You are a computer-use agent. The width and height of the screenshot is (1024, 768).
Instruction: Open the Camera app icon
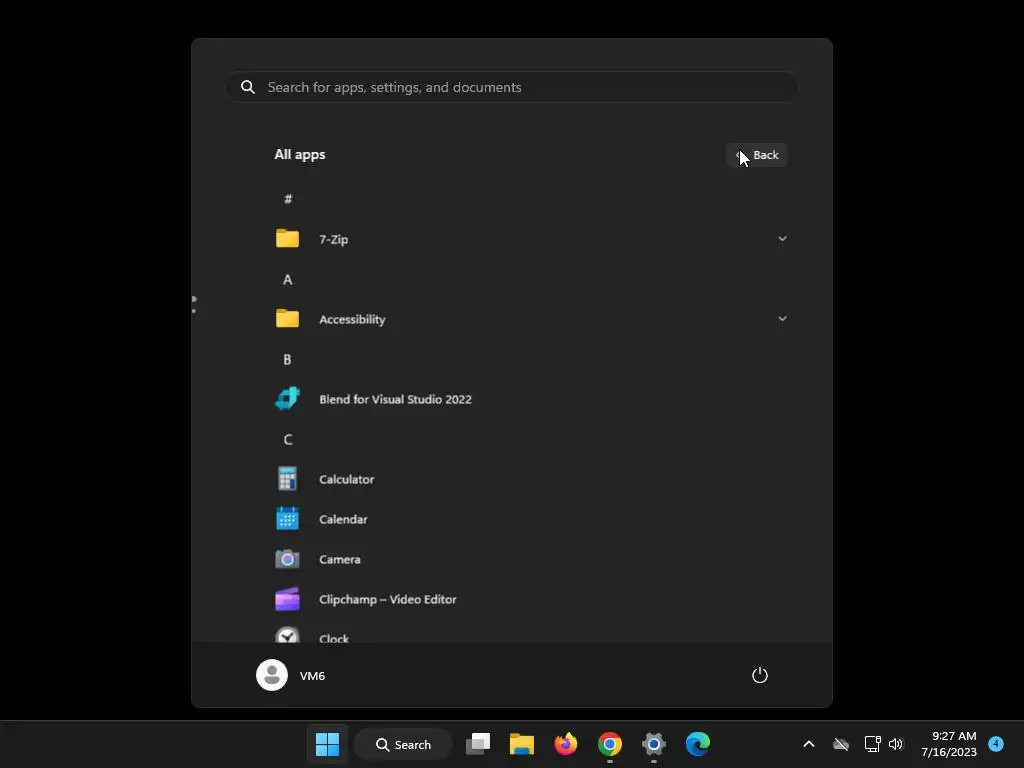287,559
